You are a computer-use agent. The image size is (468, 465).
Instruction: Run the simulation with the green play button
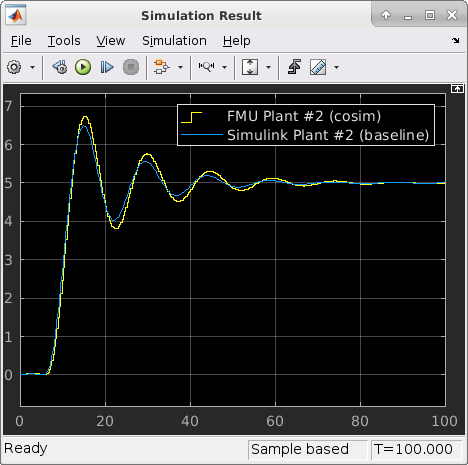[x=83, y=67]
